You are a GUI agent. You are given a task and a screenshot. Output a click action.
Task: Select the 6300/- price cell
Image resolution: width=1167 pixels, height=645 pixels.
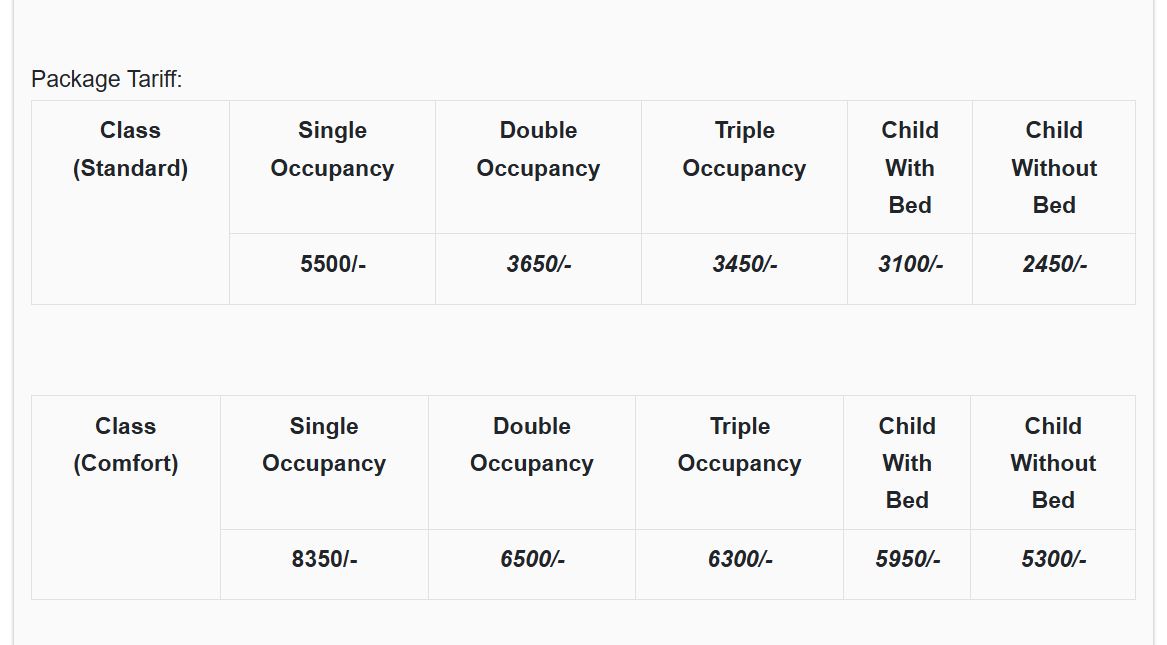739,560
